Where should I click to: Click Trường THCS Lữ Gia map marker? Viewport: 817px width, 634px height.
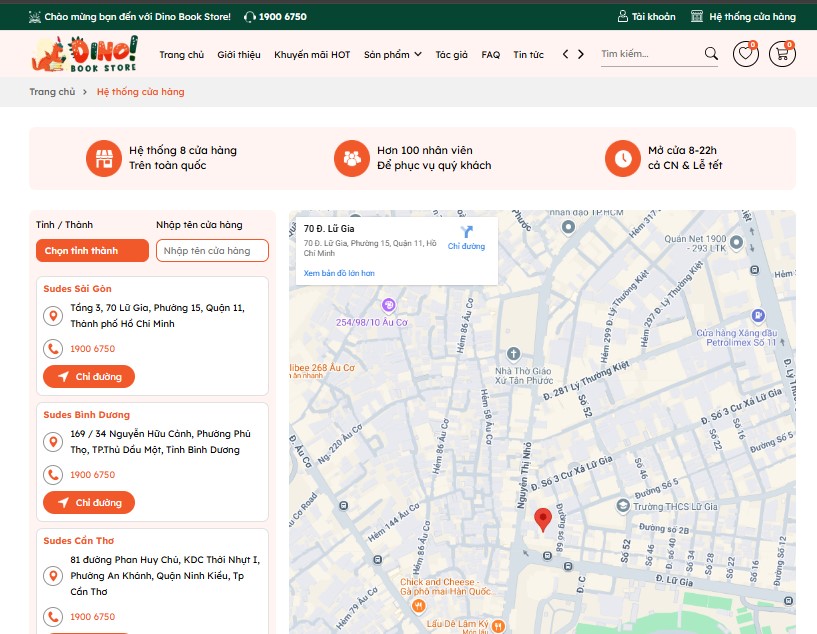click(623, 506)
